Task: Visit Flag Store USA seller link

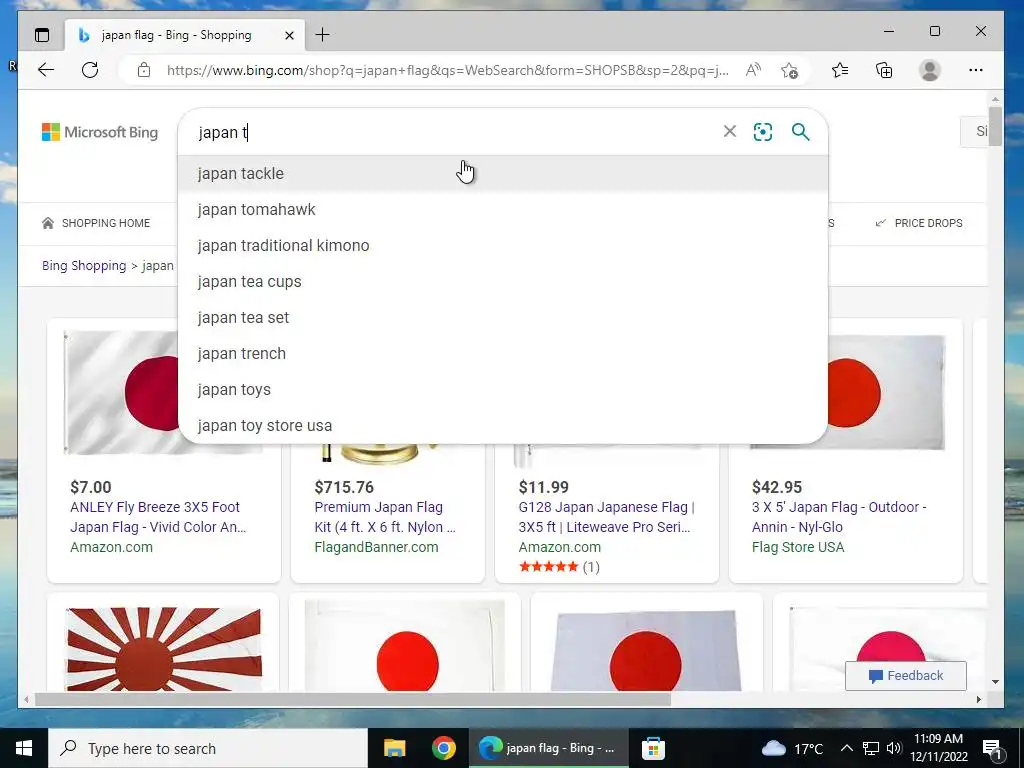Action: point(798,547)
